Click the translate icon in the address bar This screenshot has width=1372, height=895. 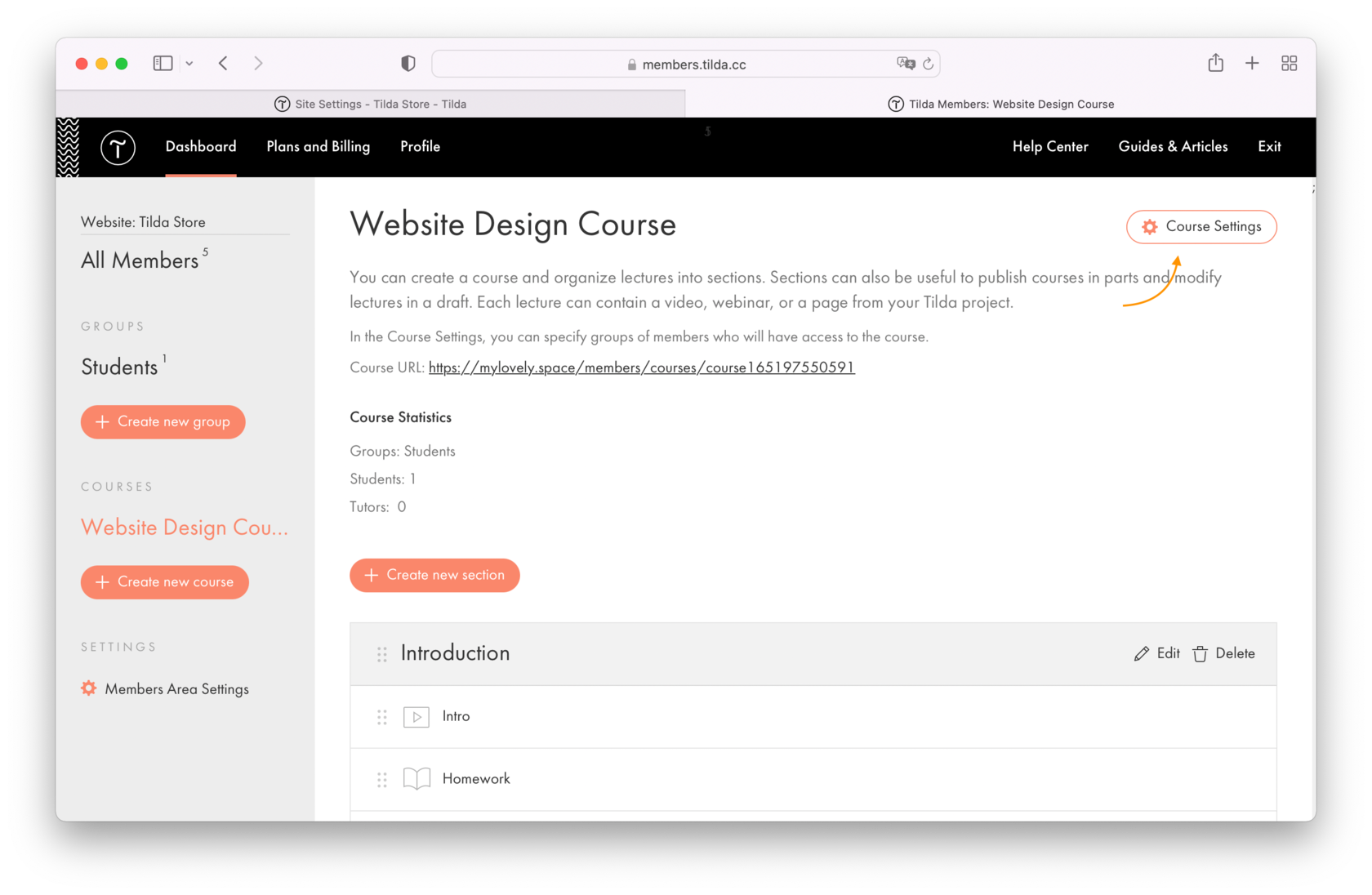pyautogui.click(x=905, y=63)
